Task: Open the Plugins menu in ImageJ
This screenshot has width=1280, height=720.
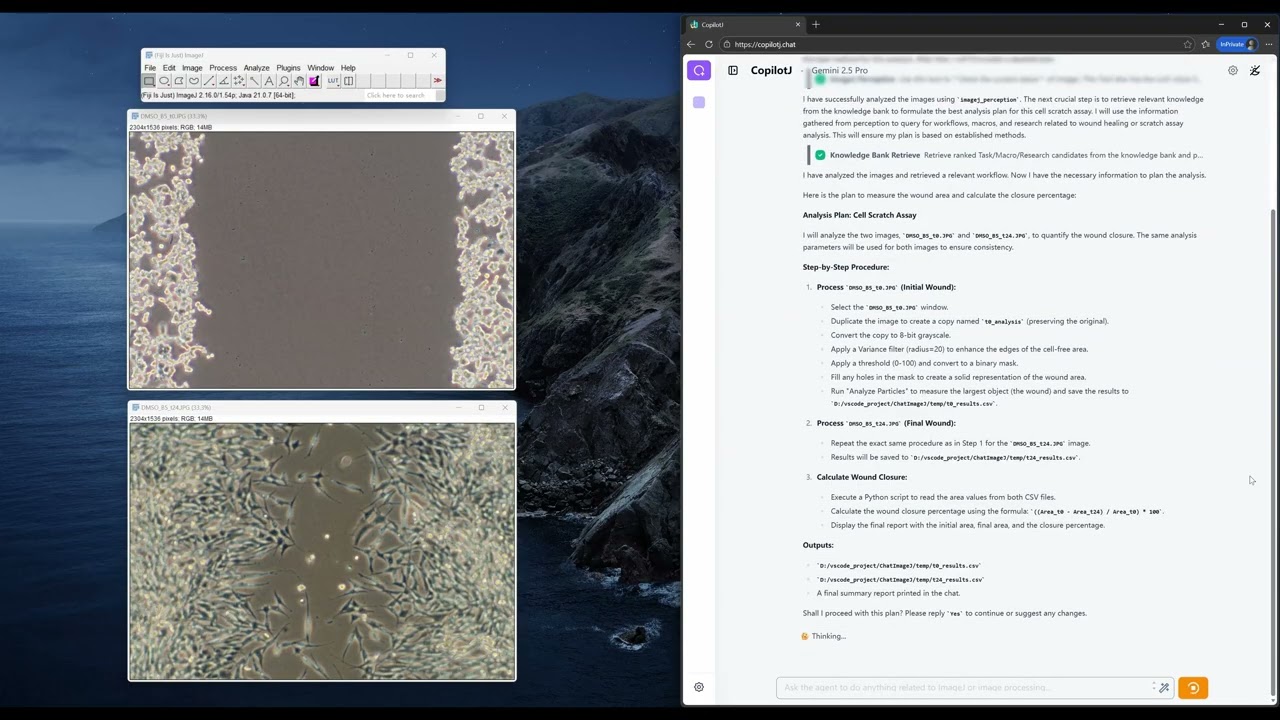Action: (288, 68)
